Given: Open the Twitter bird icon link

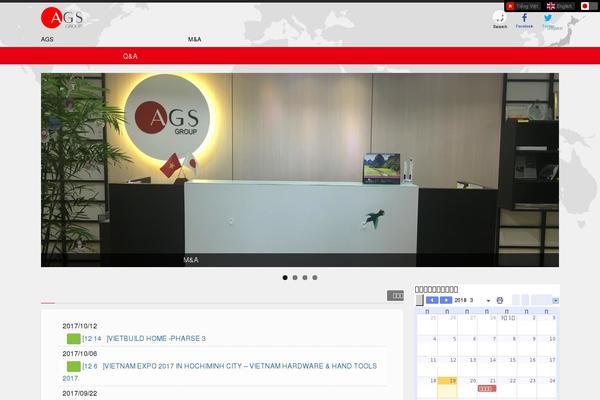Looking at the screenshot, I should (548, 20).
